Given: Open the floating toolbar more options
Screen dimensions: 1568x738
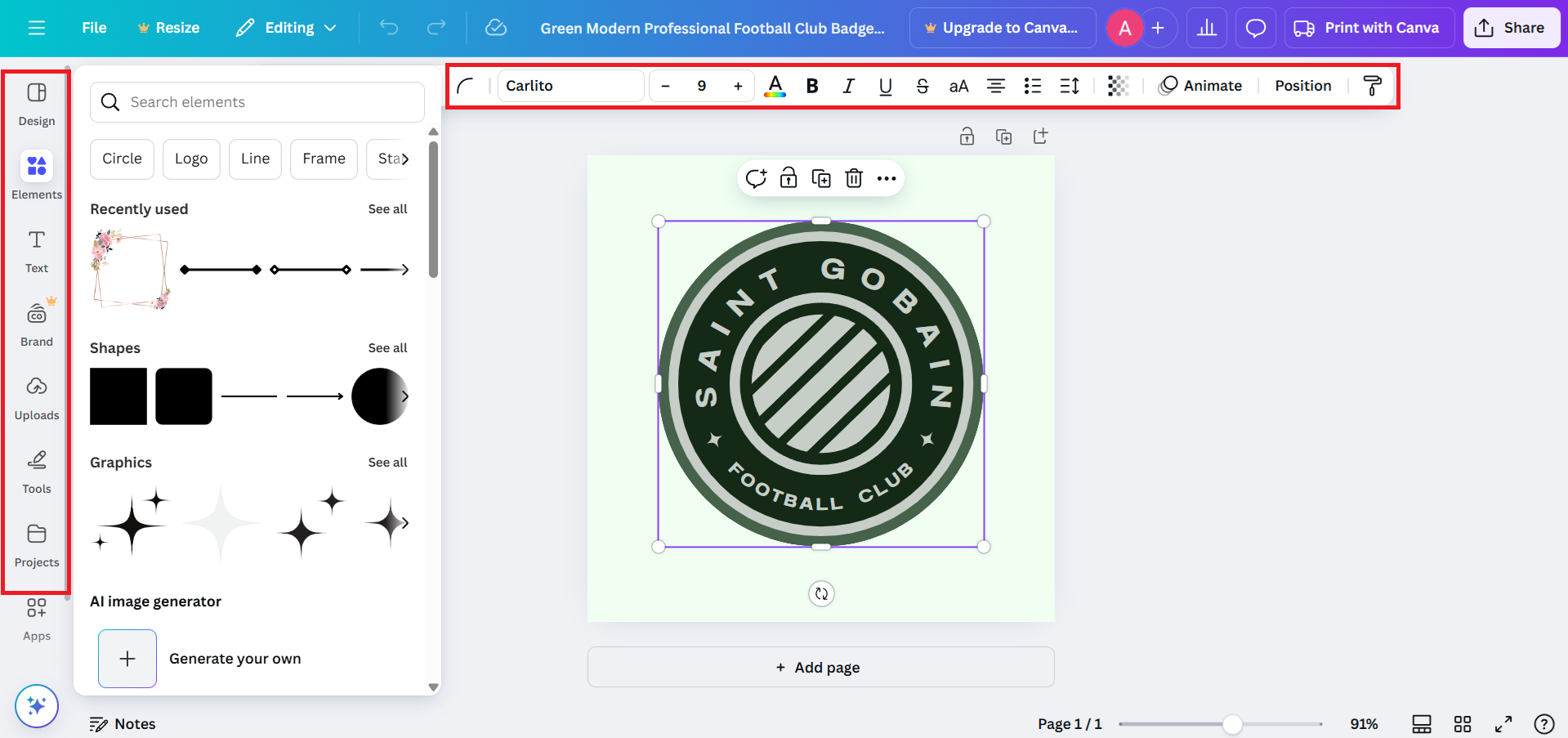Looking at the screenshot, I should pos(887,178).
